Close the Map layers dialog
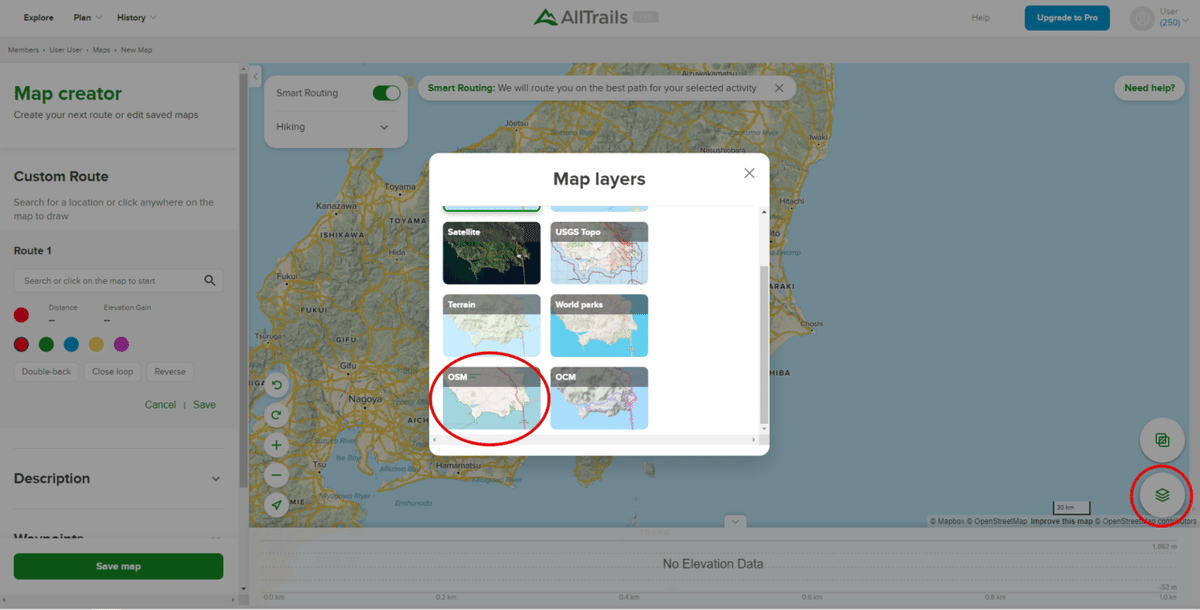 (749, 174)
